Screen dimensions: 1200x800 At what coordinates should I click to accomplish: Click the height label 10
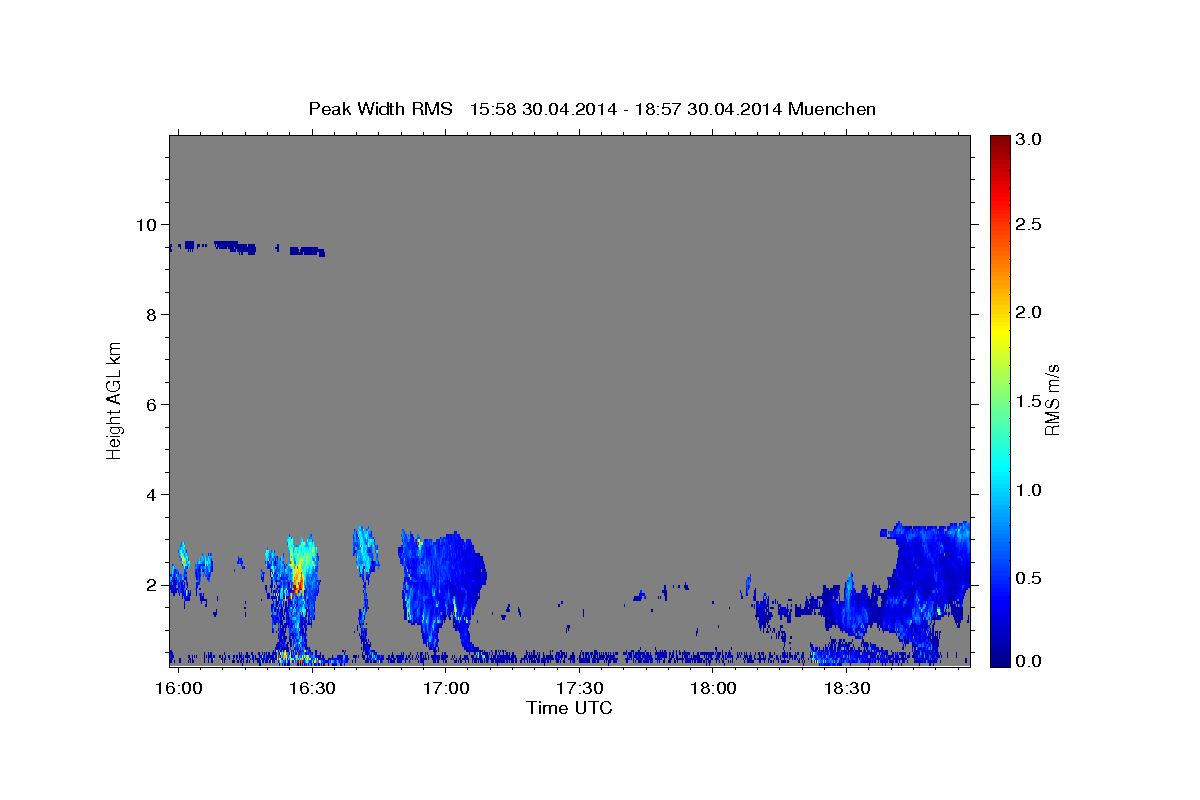149,225
